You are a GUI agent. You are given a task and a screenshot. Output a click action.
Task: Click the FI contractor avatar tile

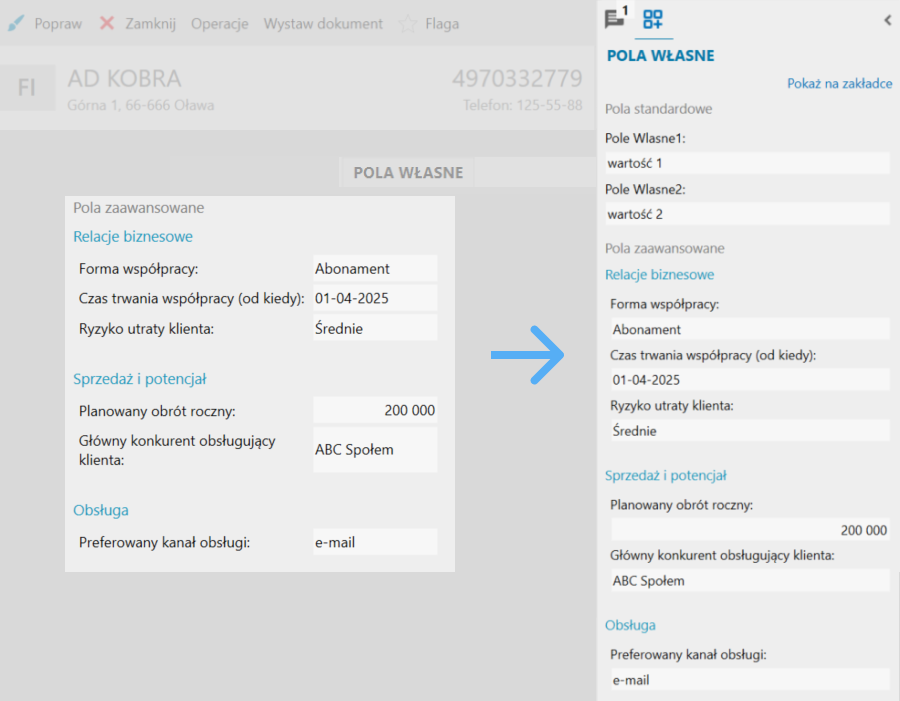click(x=27, y=88)
